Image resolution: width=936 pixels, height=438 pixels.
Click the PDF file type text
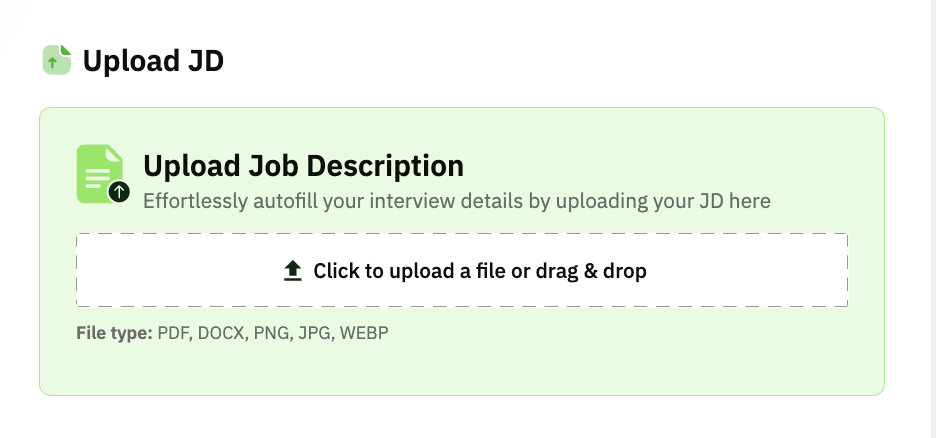point(174,332)
